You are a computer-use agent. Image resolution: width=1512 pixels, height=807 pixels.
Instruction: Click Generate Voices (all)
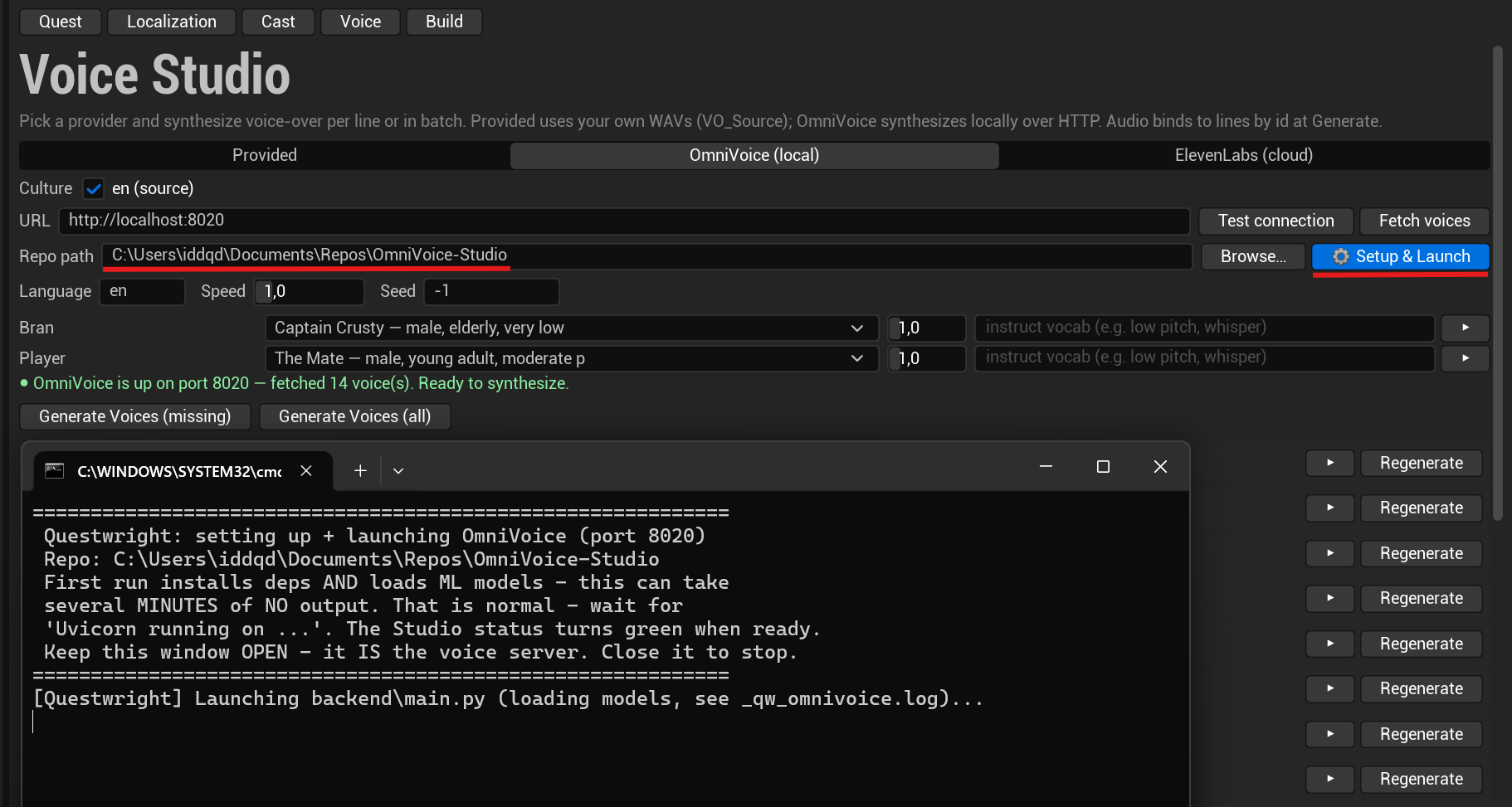pos(354,416)
